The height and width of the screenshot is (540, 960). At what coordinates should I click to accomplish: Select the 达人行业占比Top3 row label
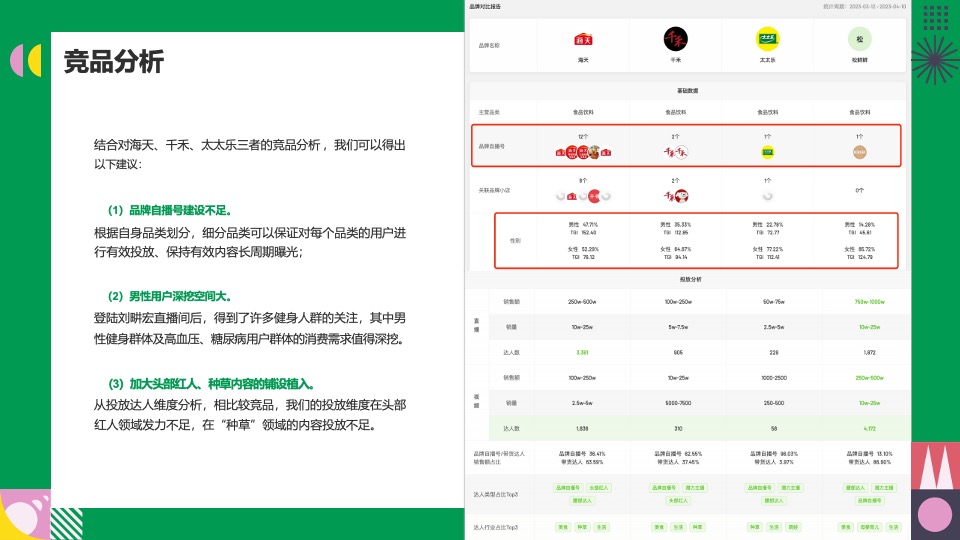click(496, 527)
